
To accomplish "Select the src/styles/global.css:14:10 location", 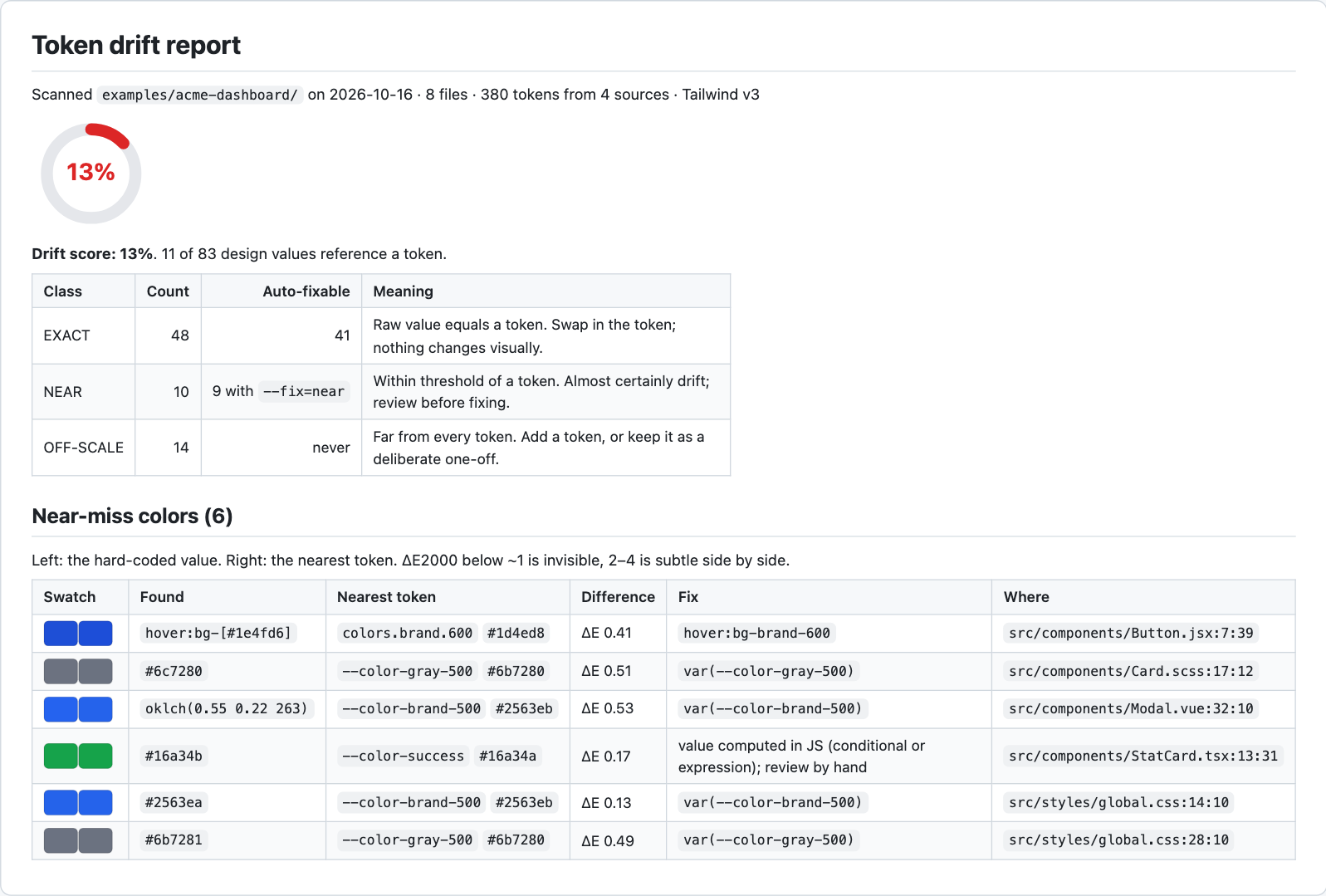I will [x=1118, y=803].
